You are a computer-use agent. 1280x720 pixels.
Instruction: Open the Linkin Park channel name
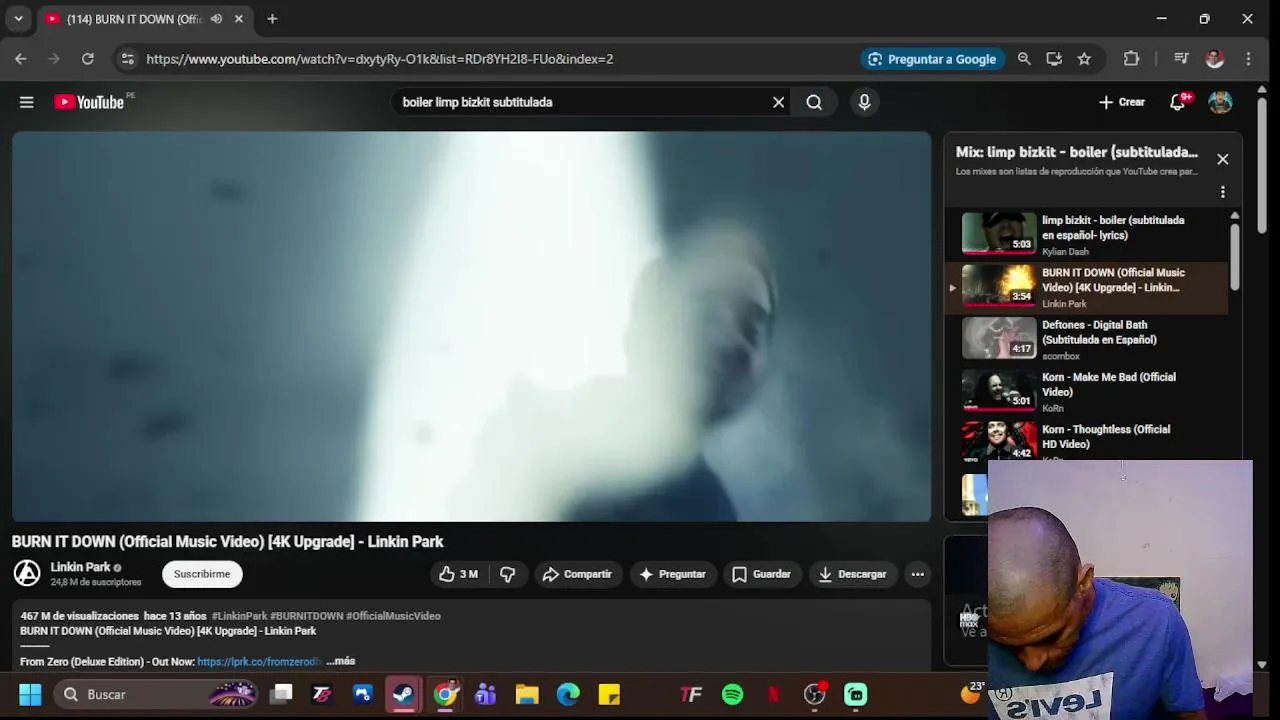click(x=80, y=567)
